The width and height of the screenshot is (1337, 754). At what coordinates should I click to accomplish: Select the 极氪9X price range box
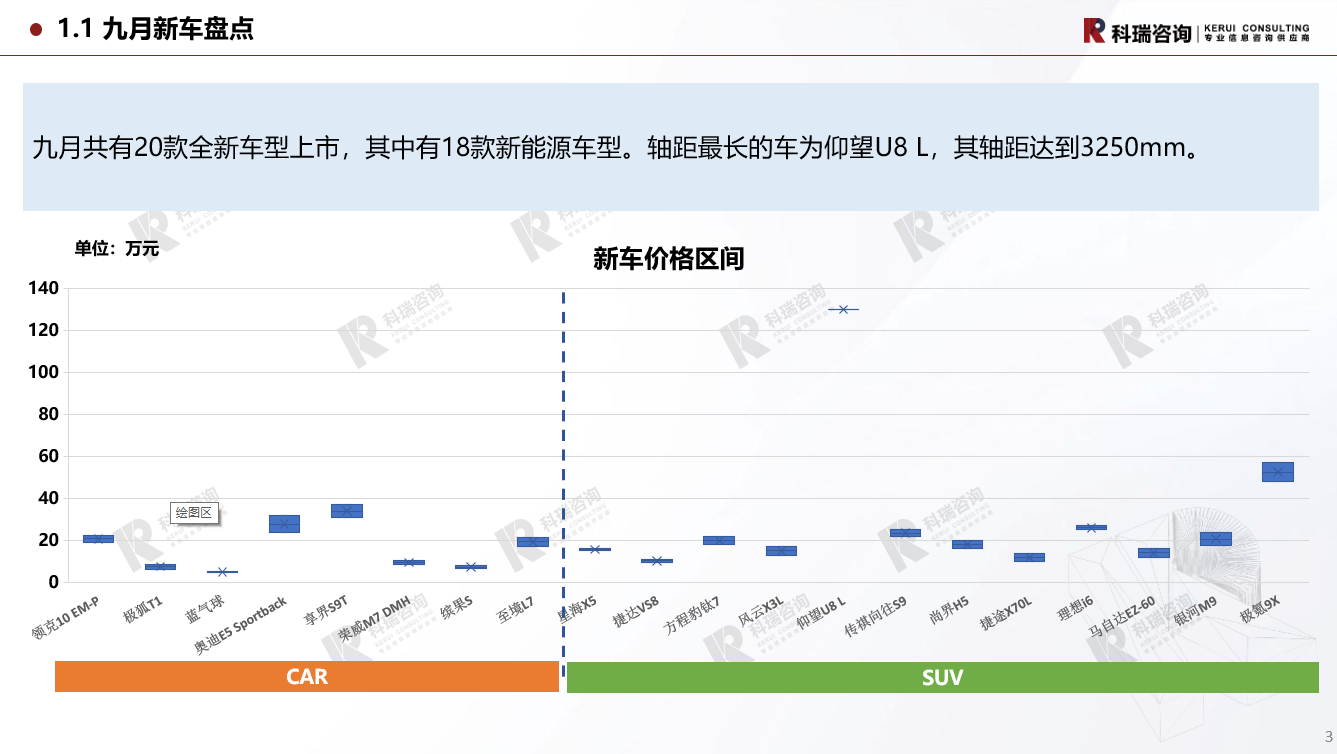(1277, 472)
